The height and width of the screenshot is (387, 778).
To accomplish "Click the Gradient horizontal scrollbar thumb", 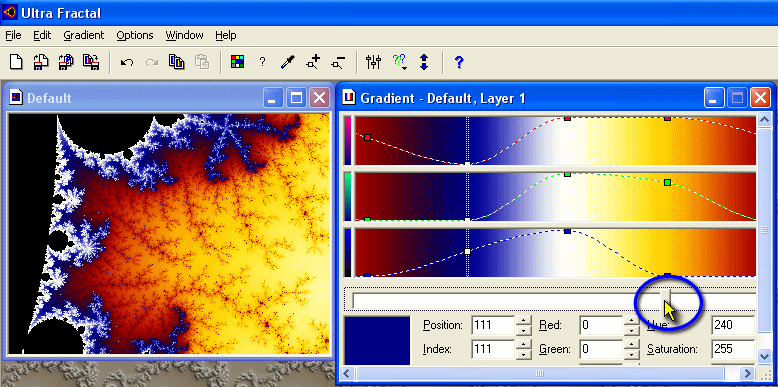I will [540, 373].
